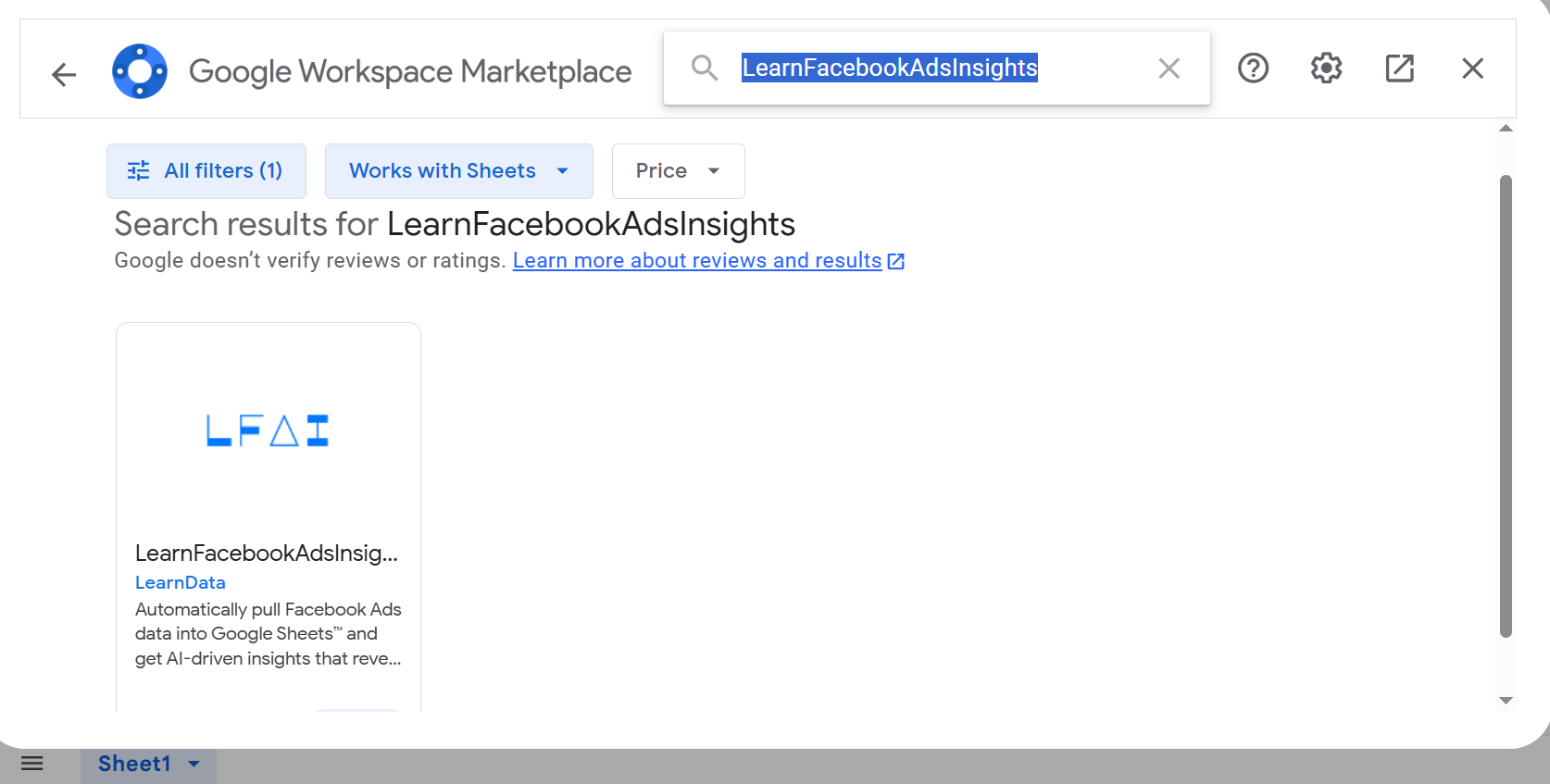Click the vertical scrollbar thumb

[1506, 406]
